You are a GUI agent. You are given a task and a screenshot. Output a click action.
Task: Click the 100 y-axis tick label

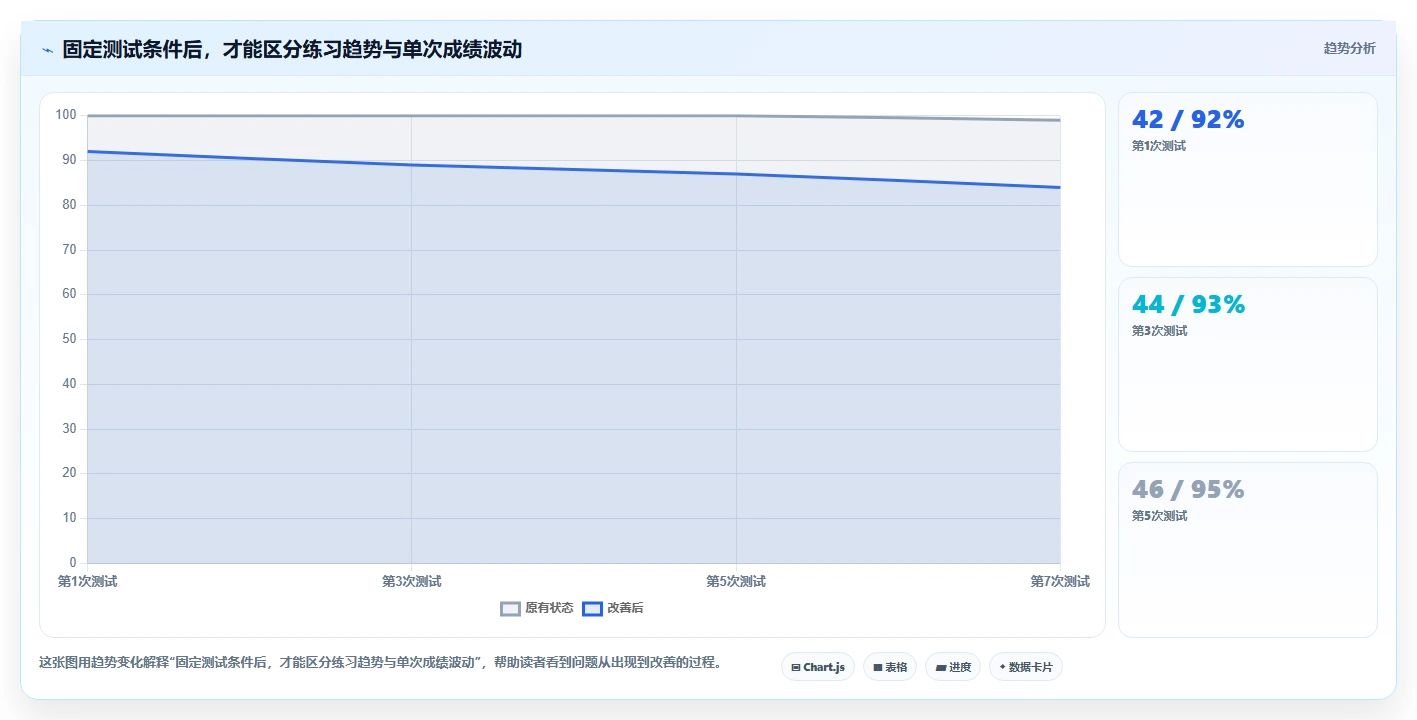(x=66, y=115)
